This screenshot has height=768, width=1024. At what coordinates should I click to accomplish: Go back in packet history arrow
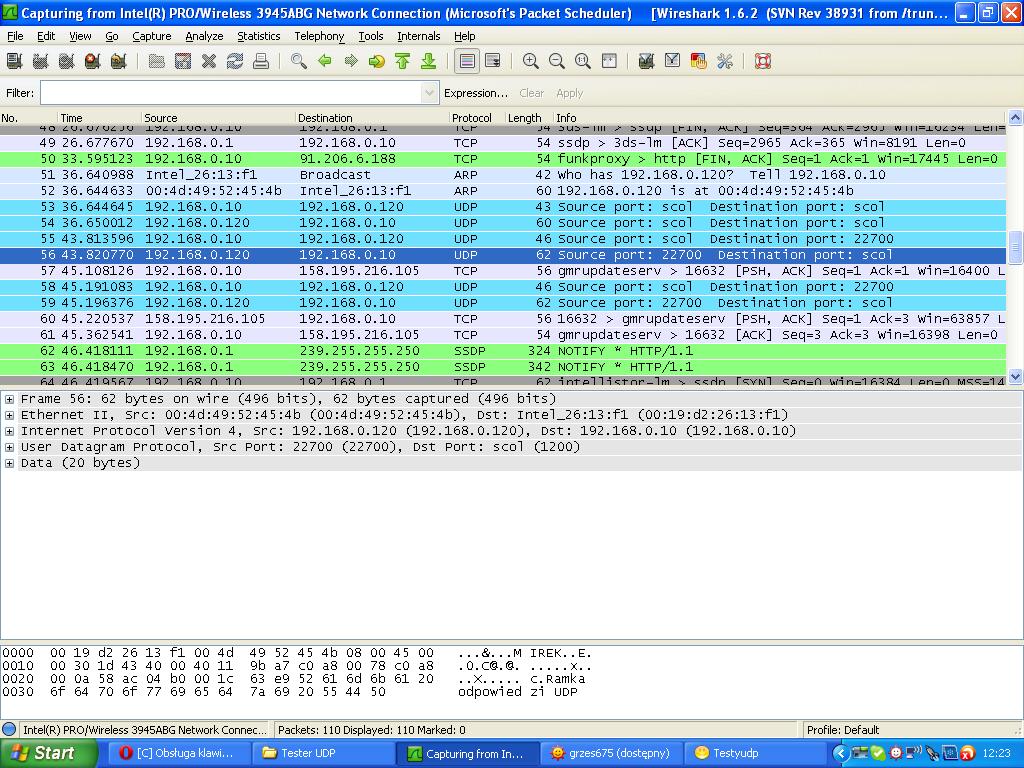pyautogui.click(x=325, y=61)
